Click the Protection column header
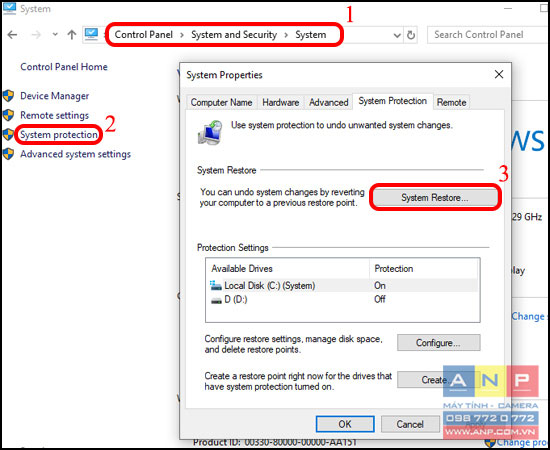Viewport: 550px width, 450px height. [x=424, y=269]
